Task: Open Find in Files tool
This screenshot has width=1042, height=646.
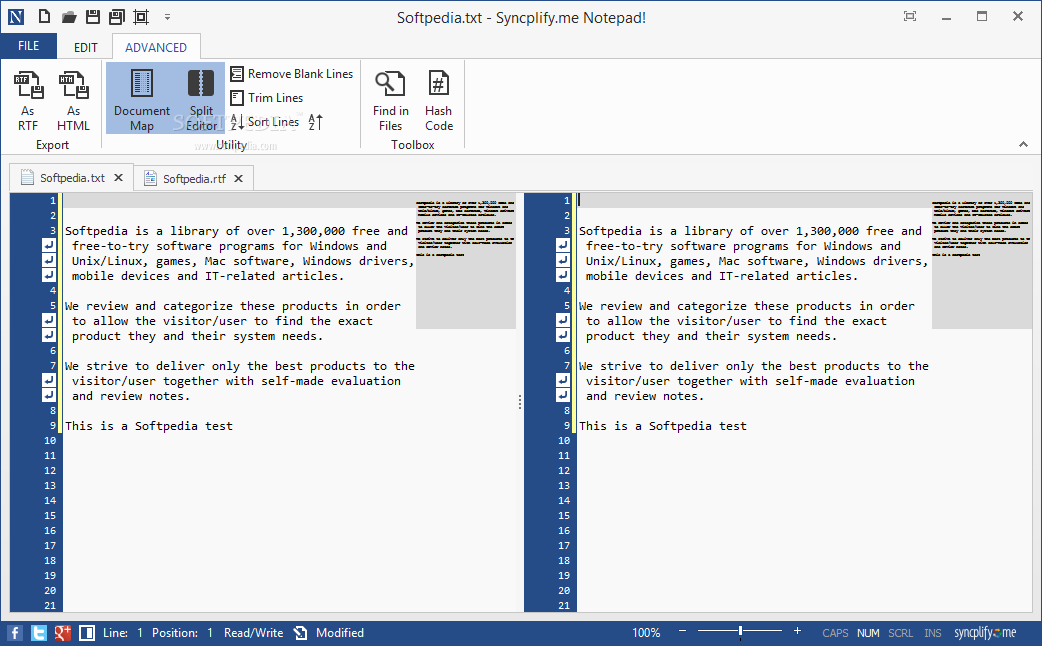Action: pos(391,100)
